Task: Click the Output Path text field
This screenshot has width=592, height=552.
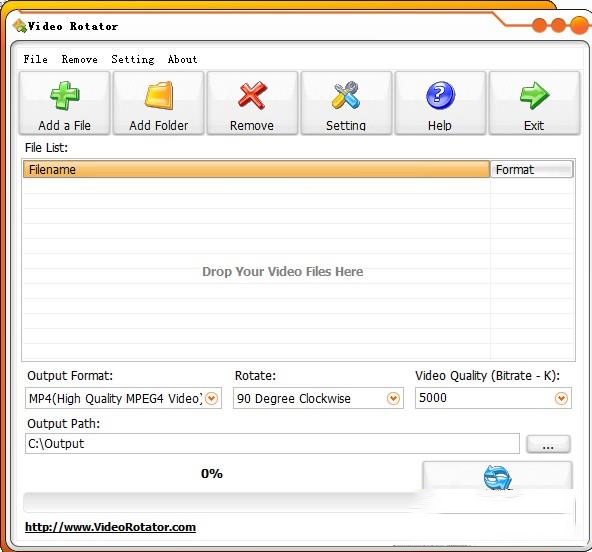Action: pyautogui.click(x=272, y=444)
